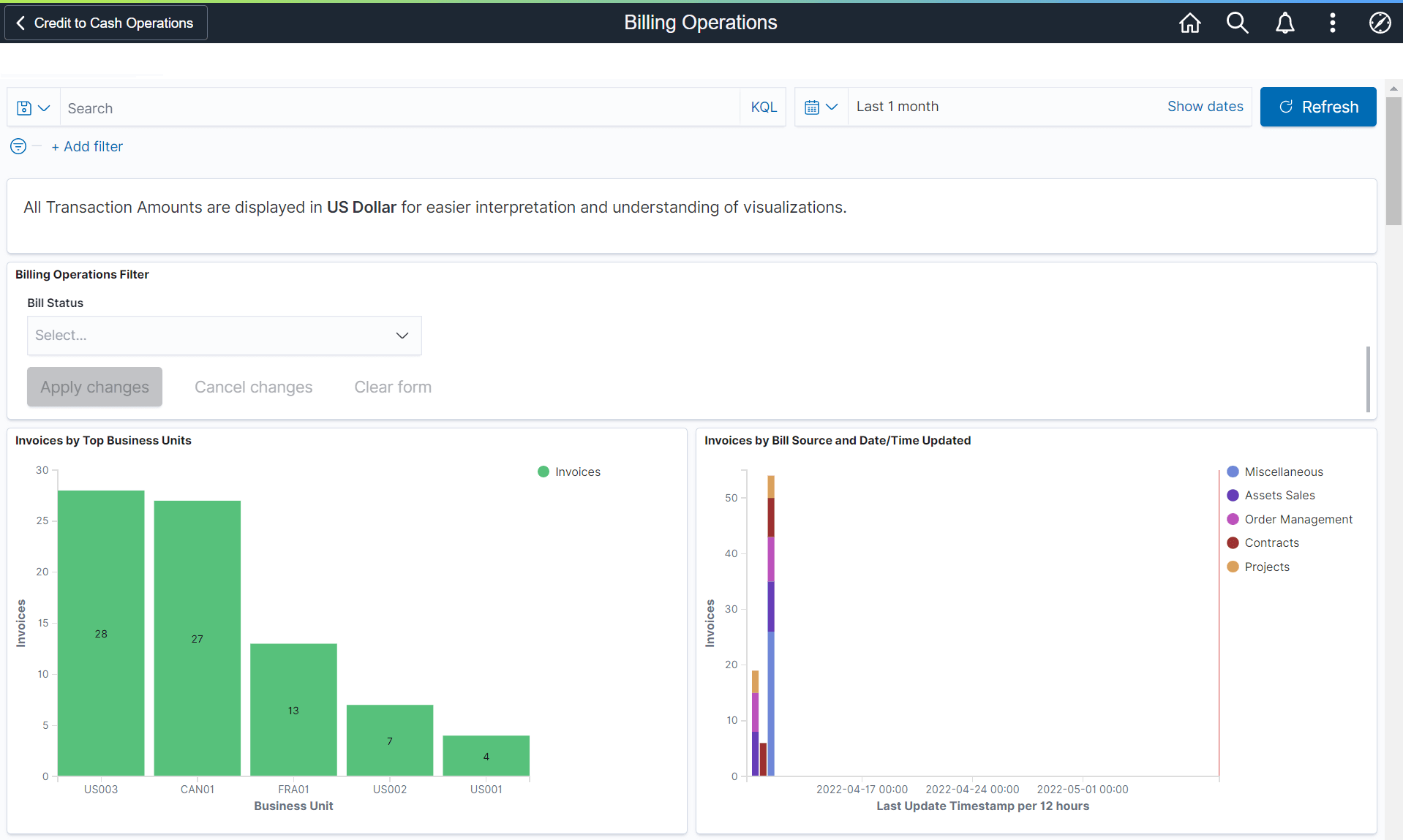Click the calendar icon next to the date range
Viewport: 1403px width, 840px height.
pos(812,107)
